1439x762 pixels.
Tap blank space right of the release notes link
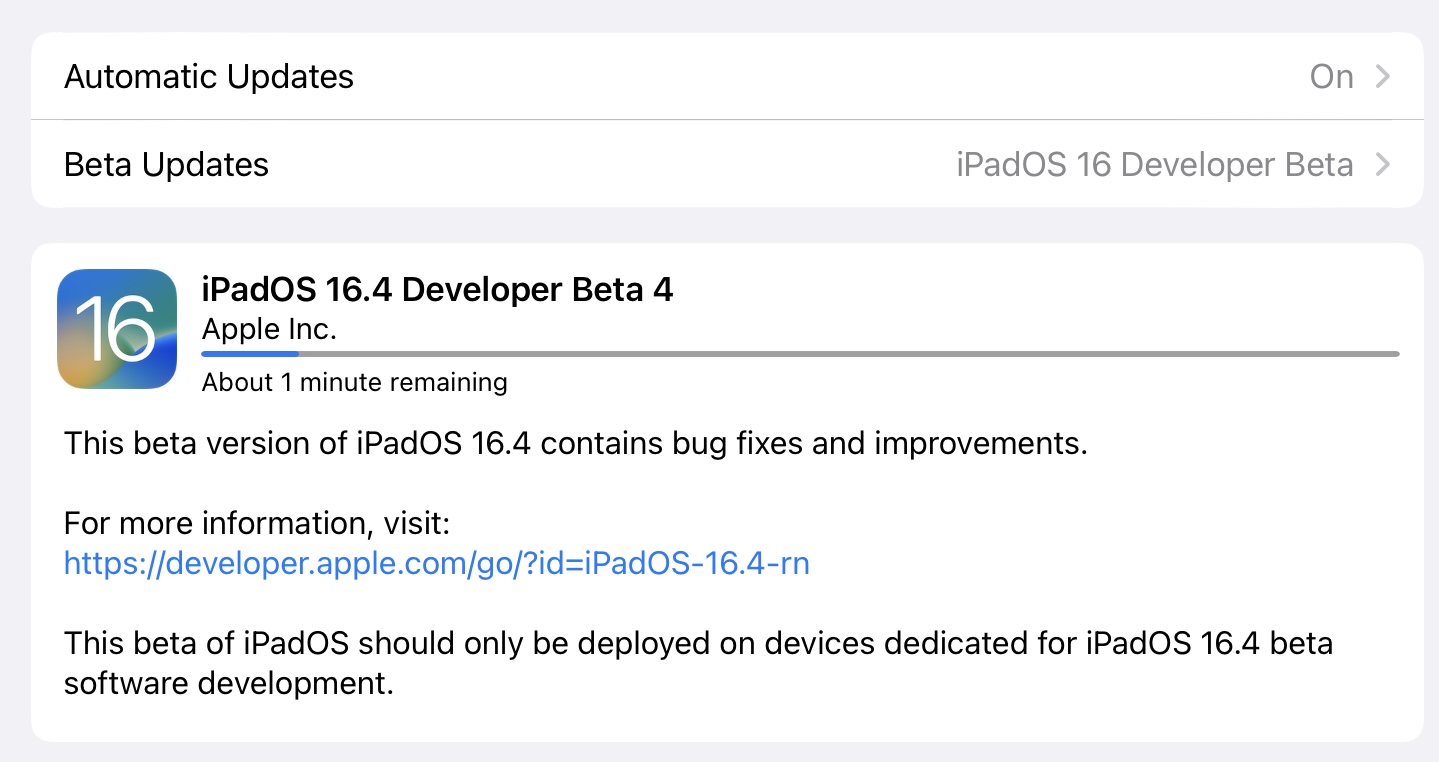pos(1100,564)
